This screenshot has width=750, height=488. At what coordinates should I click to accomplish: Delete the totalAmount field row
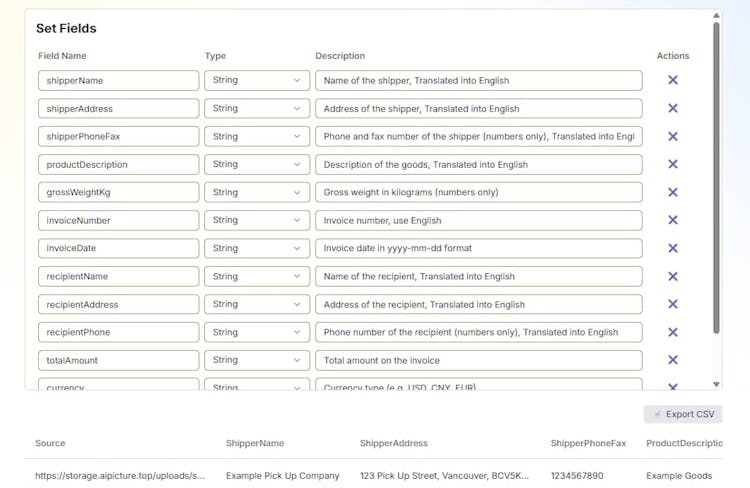(x=672, y=360)
